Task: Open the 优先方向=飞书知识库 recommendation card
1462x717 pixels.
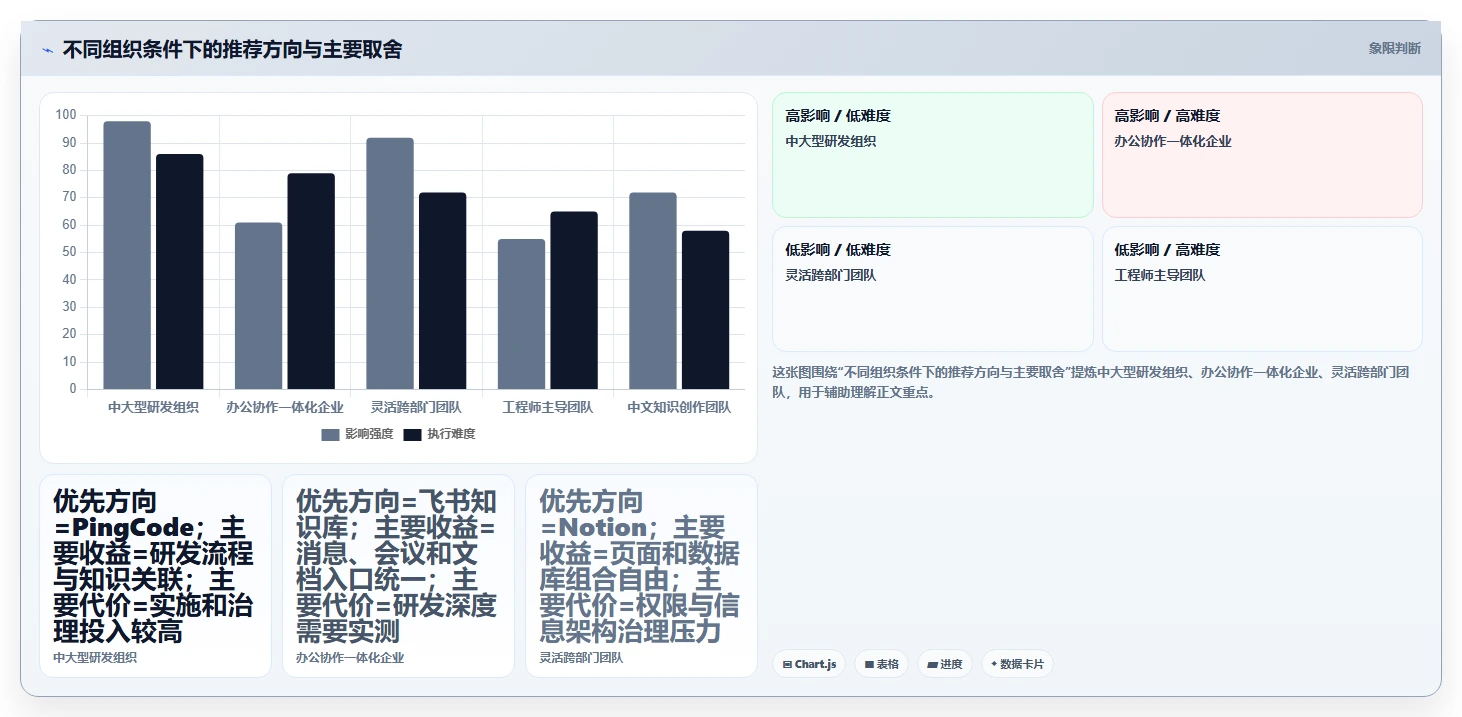Action: click(398, 576)
